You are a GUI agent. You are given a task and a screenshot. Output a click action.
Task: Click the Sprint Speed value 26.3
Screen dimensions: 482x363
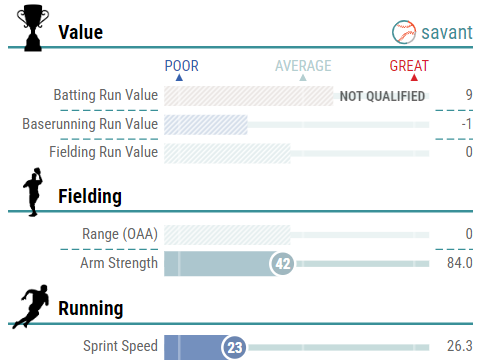pyautogui.click(x=460, y=346)
